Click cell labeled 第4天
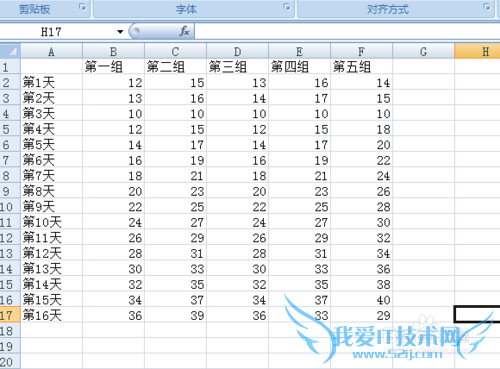The image size is (500, 369). 51,129
